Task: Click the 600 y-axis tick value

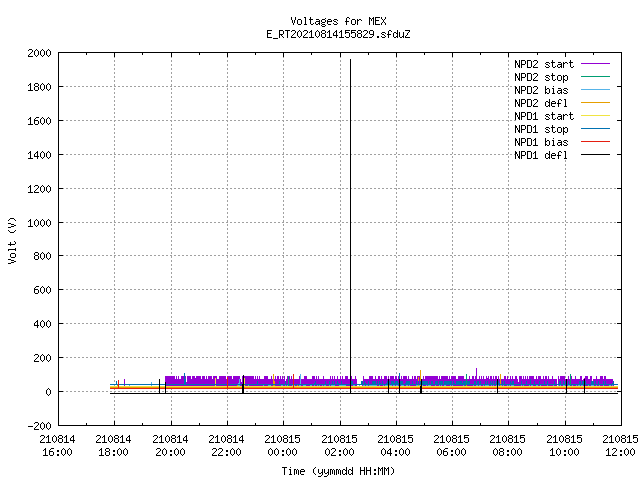Action: [42, 290]
